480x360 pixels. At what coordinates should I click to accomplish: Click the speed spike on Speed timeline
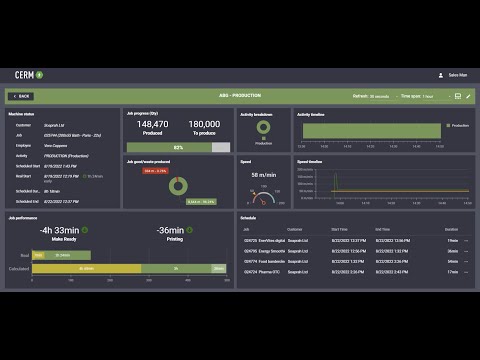coord(336,182)
